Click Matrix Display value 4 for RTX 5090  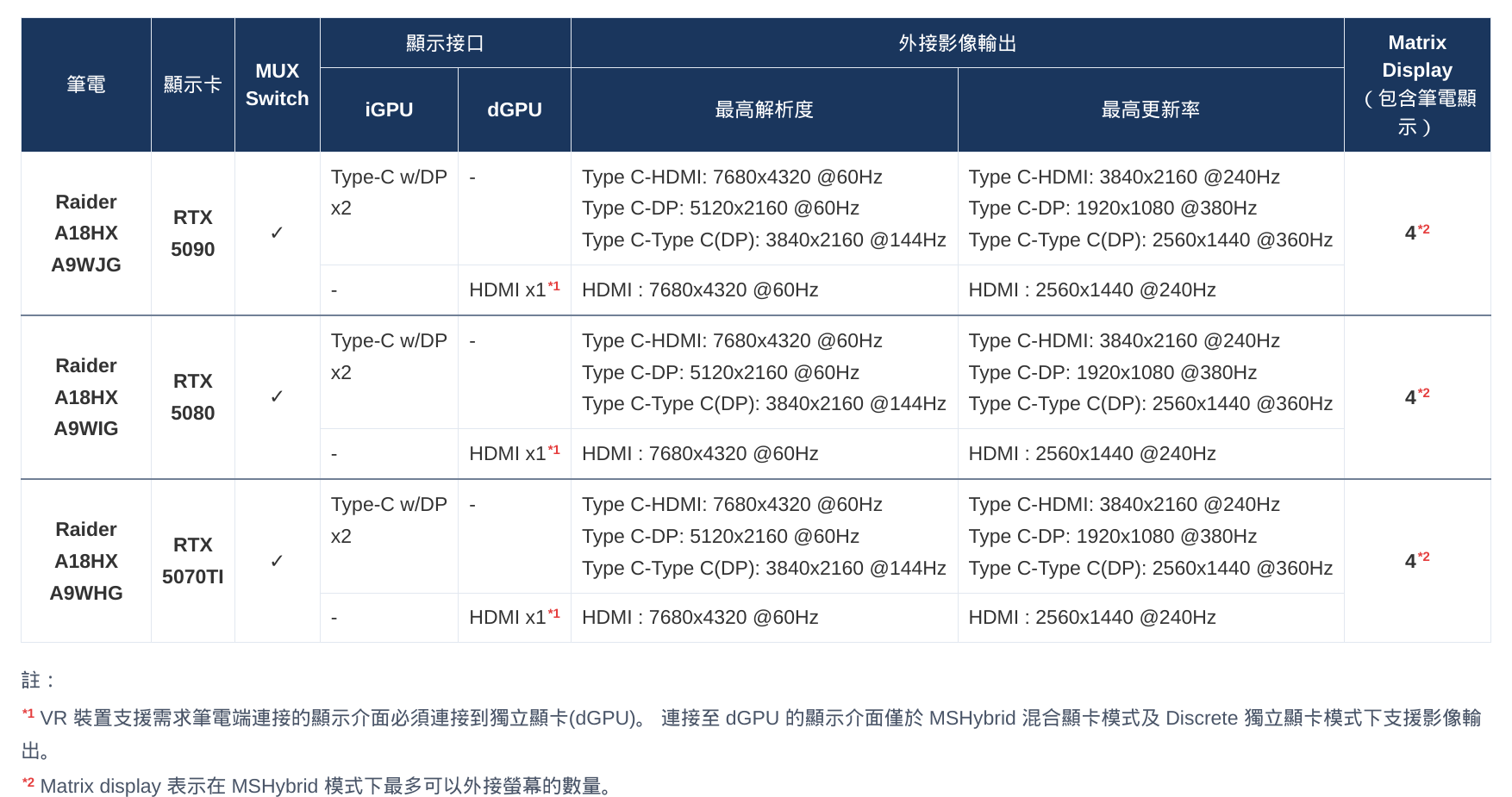tap(1416, 233)
